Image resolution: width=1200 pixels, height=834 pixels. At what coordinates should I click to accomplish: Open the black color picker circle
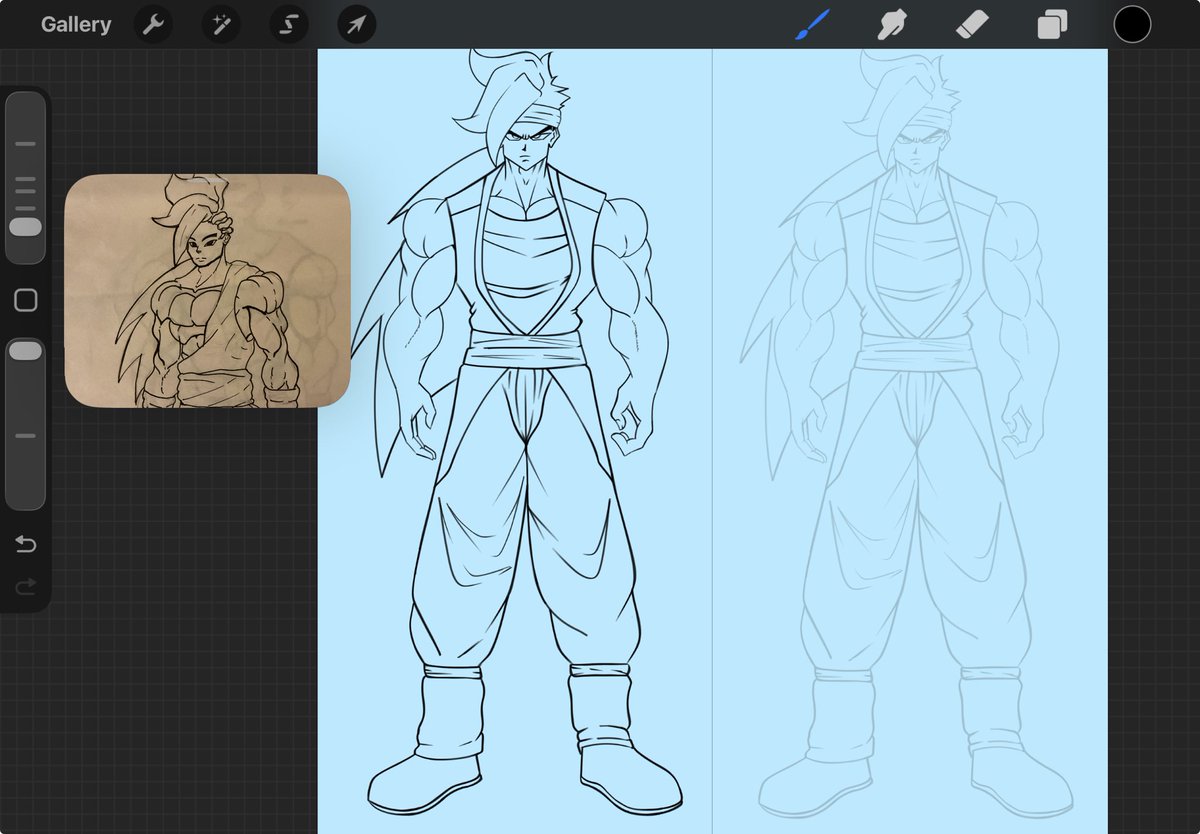tap(1132, 24)
